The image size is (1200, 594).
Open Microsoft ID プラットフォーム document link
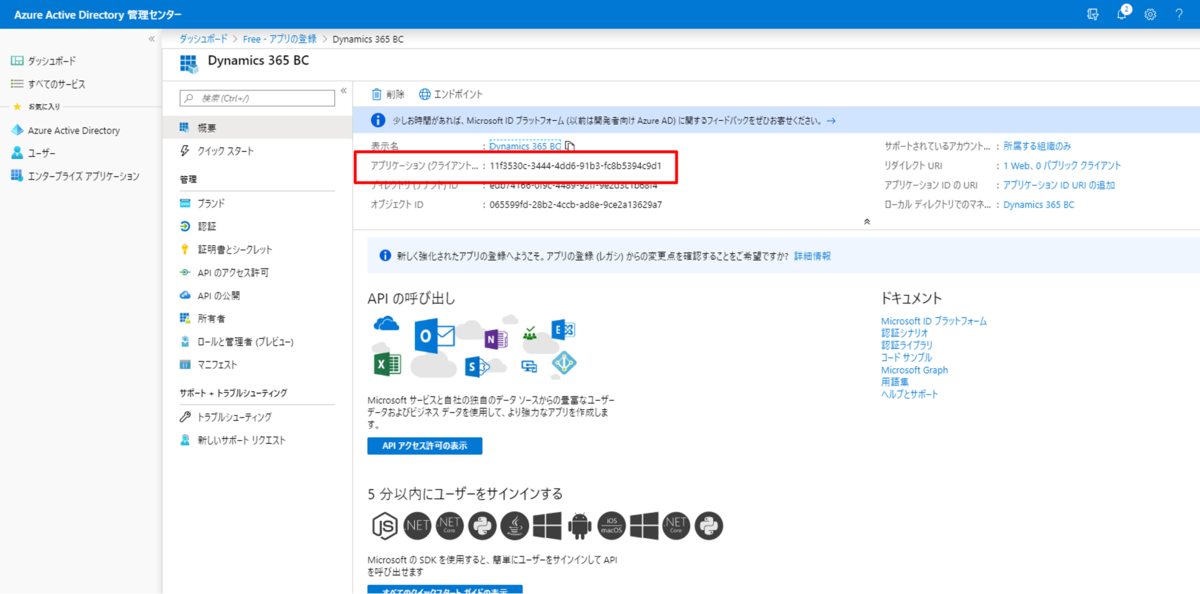pos(934,321)
